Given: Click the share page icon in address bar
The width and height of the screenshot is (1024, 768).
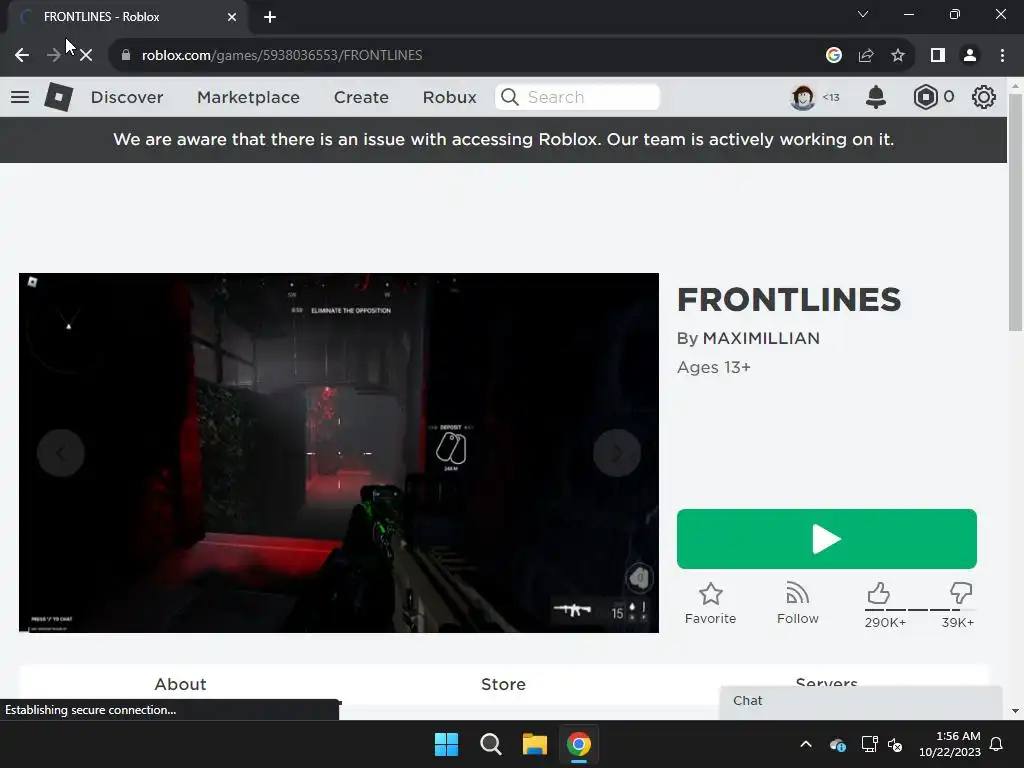Looking at the screenshot, I should [x=866, y=56].
